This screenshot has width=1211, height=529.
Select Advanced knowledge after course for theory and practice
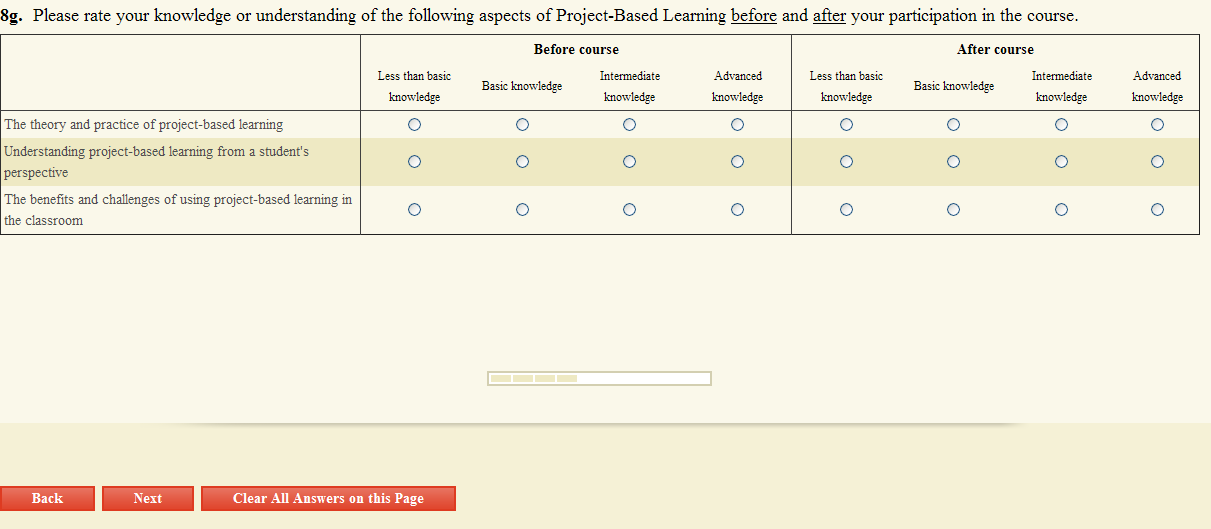click(1157, 125)
